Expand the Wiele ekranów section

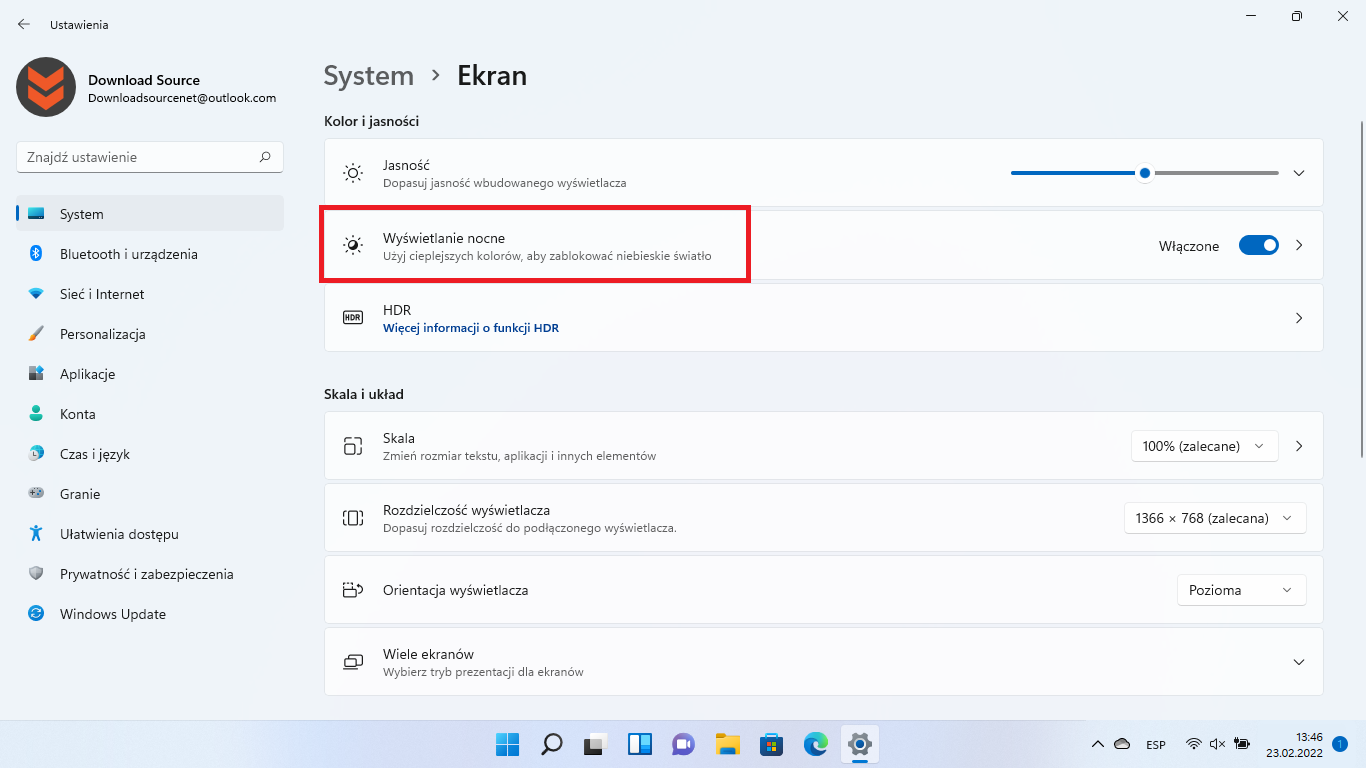(1299, 662)
